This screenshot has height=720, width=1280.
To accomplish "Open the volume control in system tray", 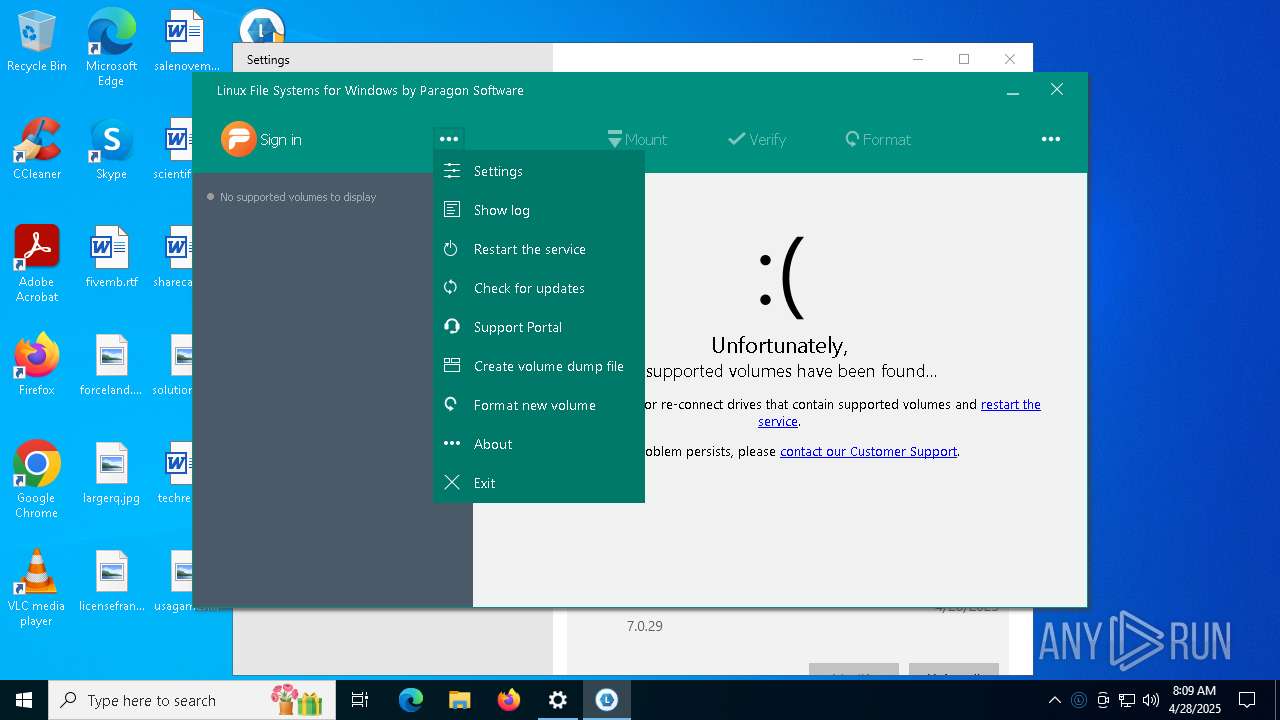I will (1151, 700).
